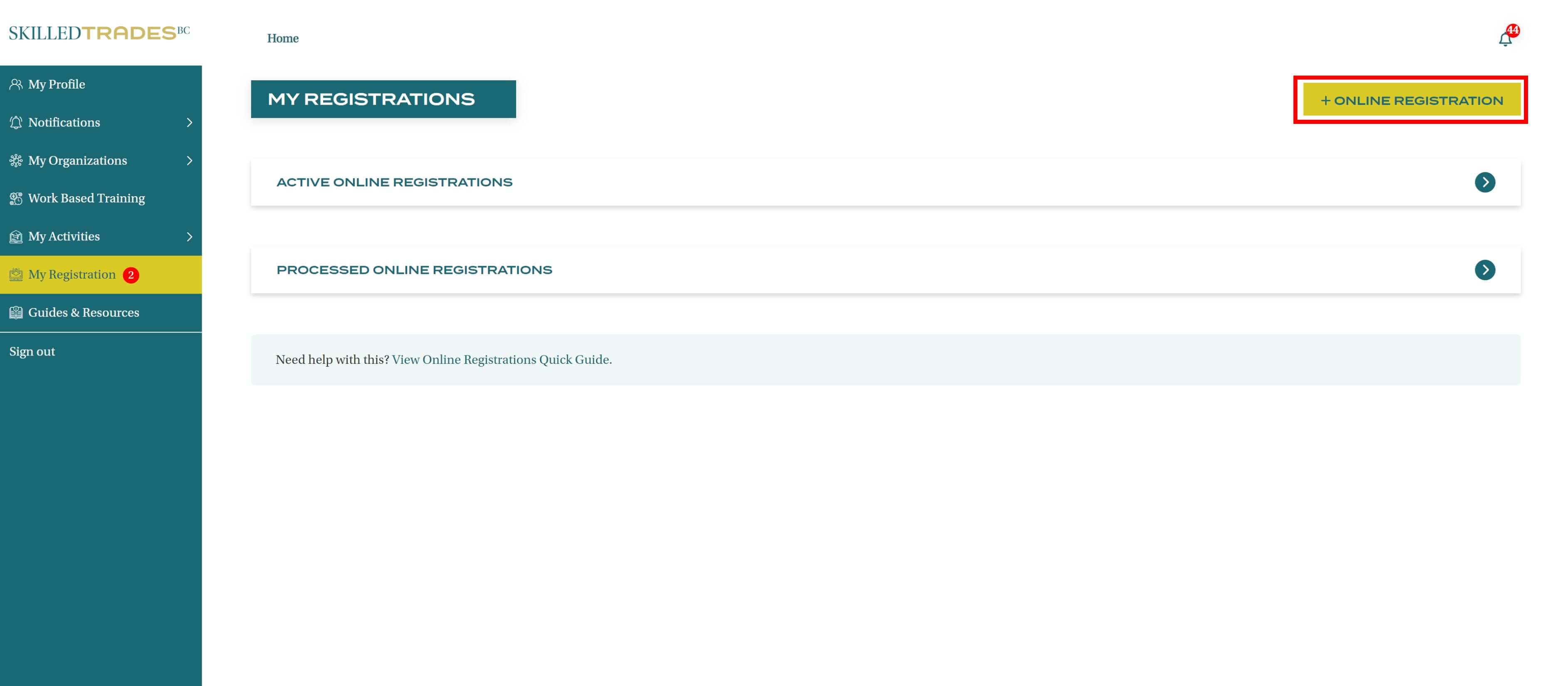Click Sign out in sidebar
The height and width of the screenshot is (686, 1568).
pyautogui.click(x=32, y=352)
